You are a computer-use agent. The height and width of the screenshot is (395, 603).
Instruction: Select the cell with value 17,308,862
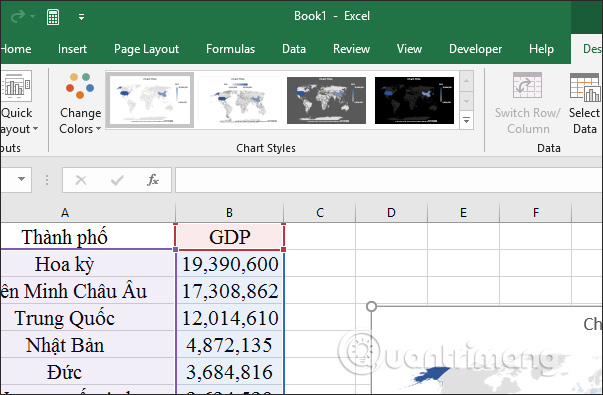click(230, 291)
